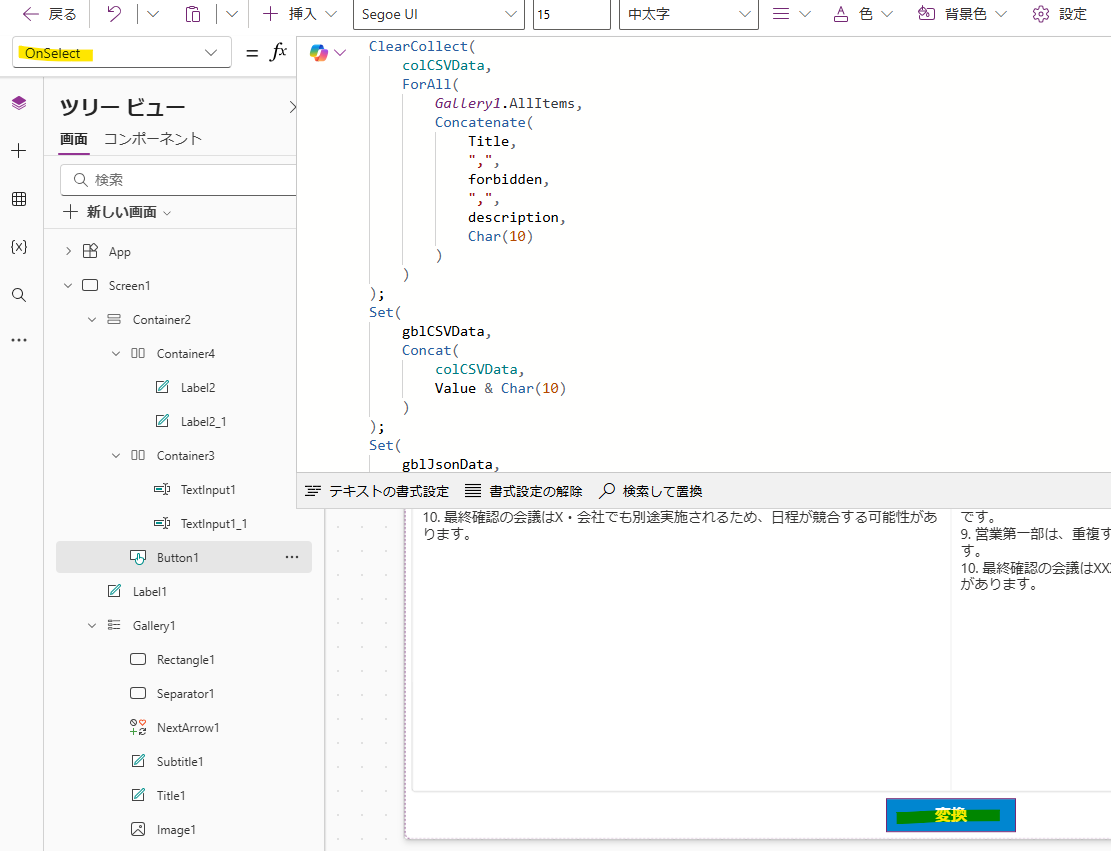This screenshot has height=851, width=1111.
Task: Collapse the Container2 node
Action: 92,320
